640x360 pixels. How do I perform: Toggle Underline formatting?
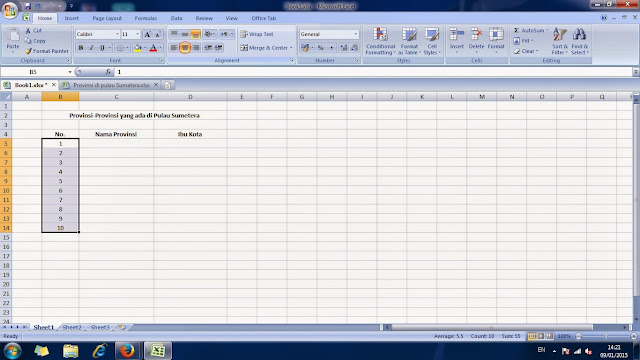[102, 48]
